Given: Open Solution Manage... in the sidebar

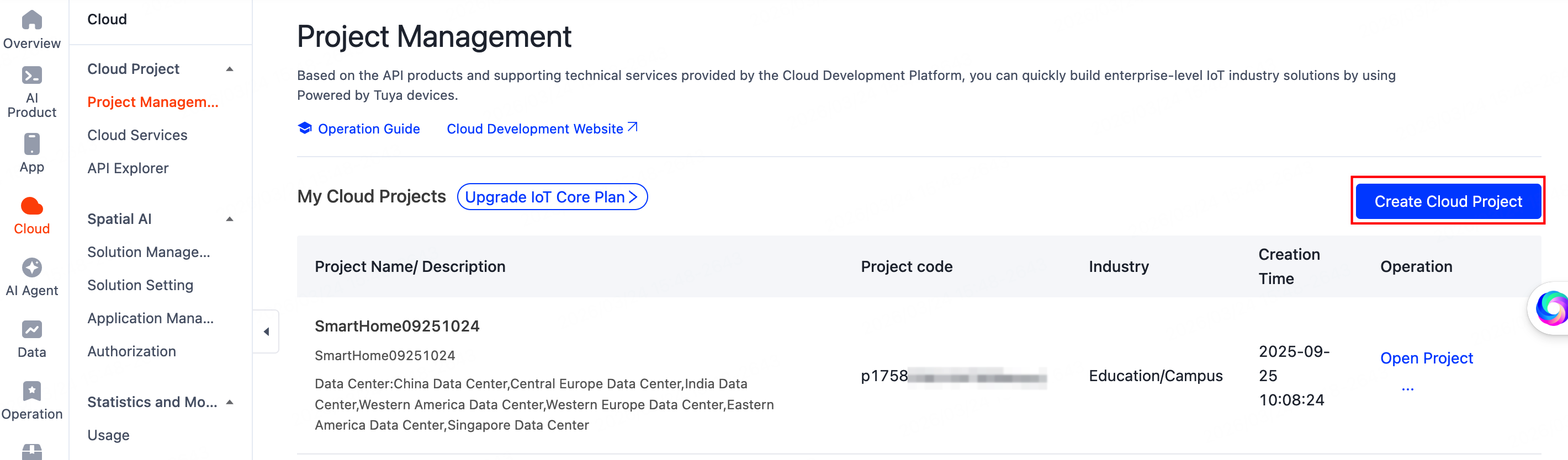Looking at the screenshot, I should click(149, 252).
